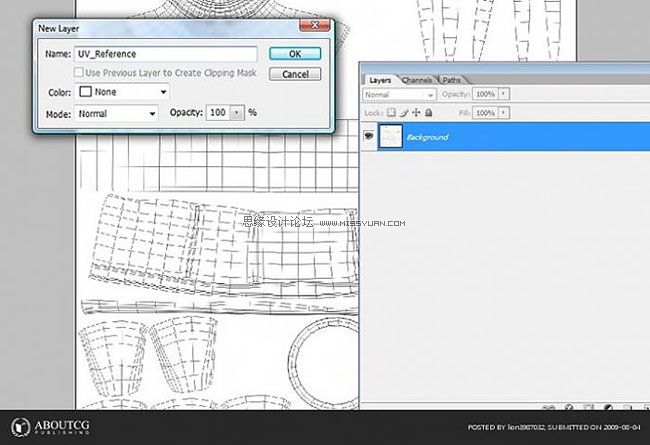Image resolution: width=650 pixels, height=445 pixels.
Task: Click Cancel in the New Layer dialog
Action: 294,74
